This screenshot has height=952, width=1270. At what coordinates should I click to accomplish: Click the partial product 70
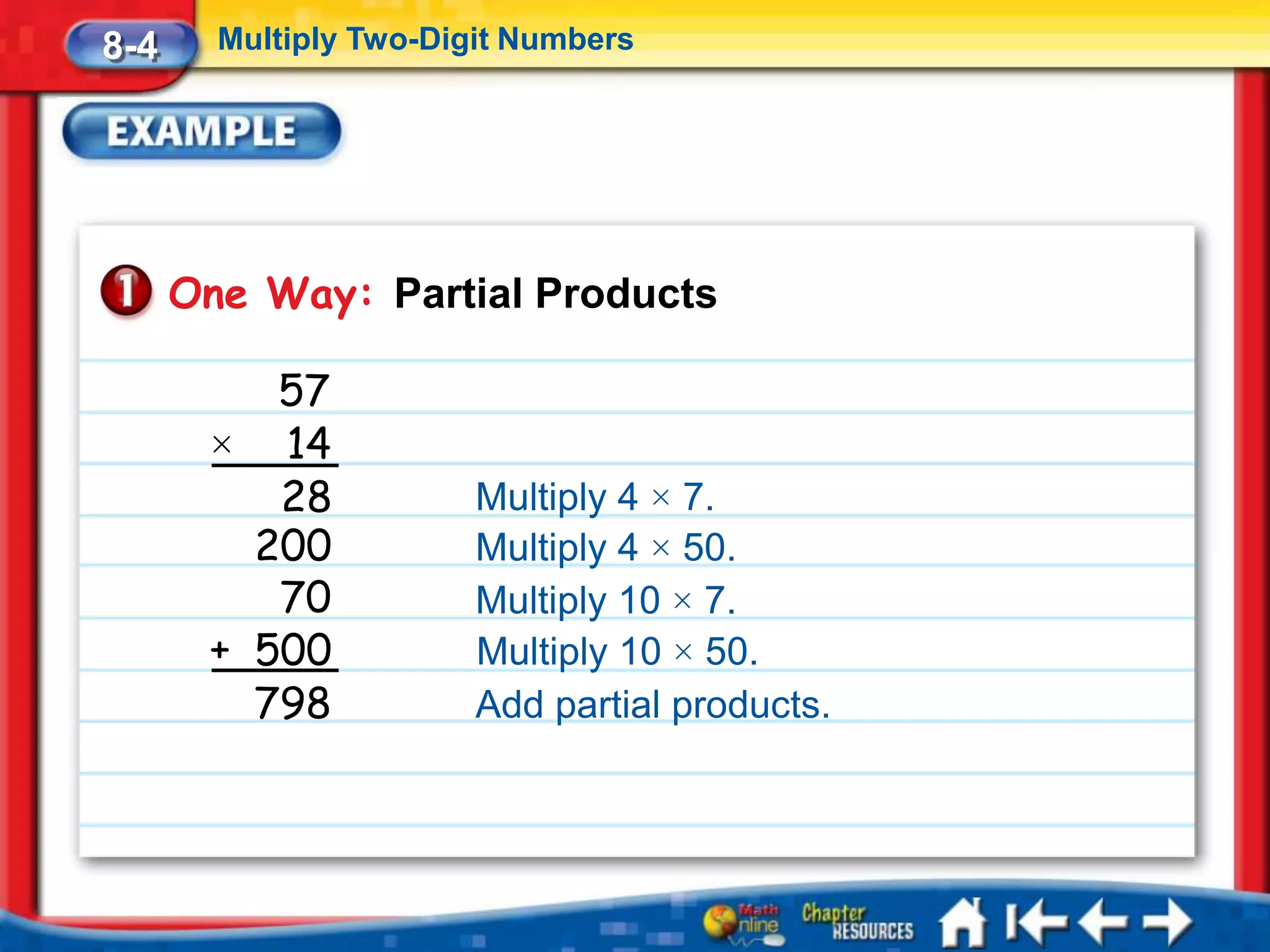pyautogui.click(x=306, y=596)
